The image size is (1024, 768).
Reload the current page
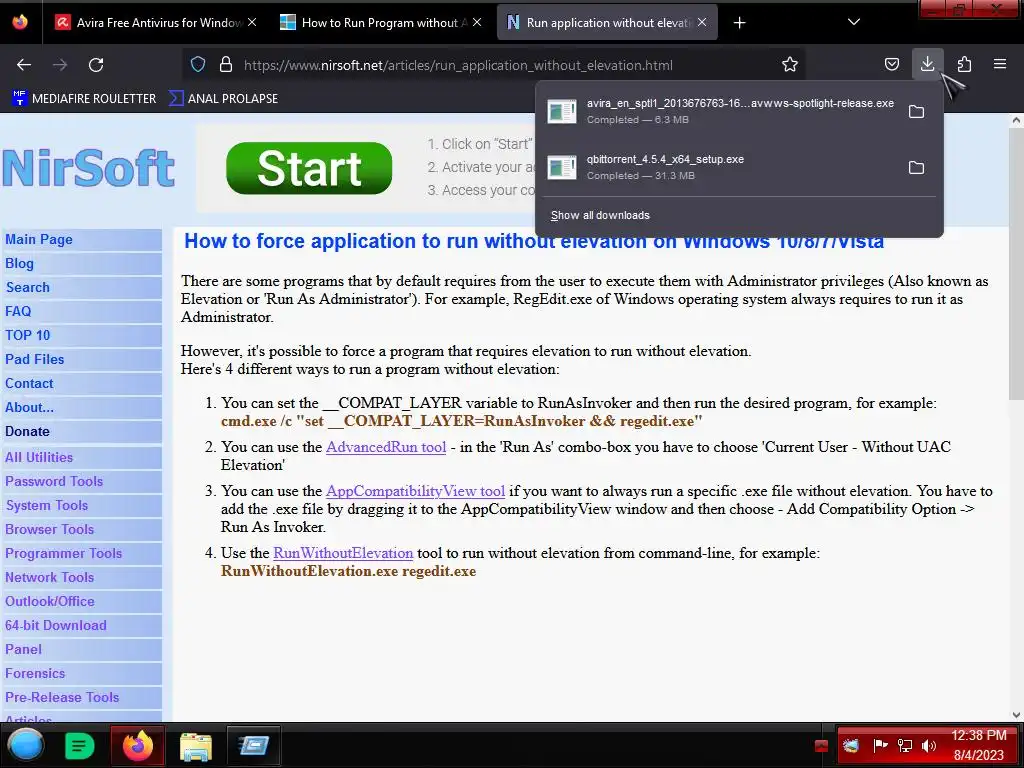96,65
